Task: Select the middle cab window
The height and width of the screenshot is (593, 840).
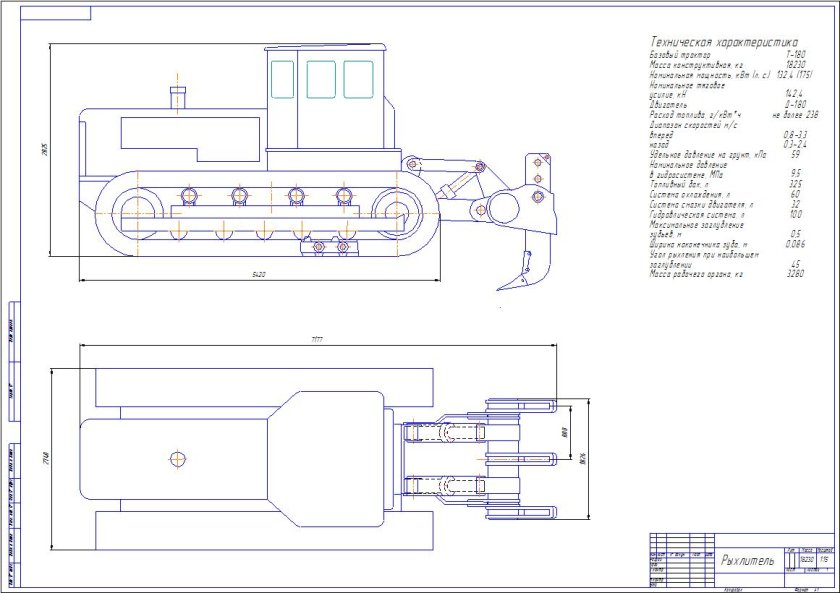Action: 321,78
